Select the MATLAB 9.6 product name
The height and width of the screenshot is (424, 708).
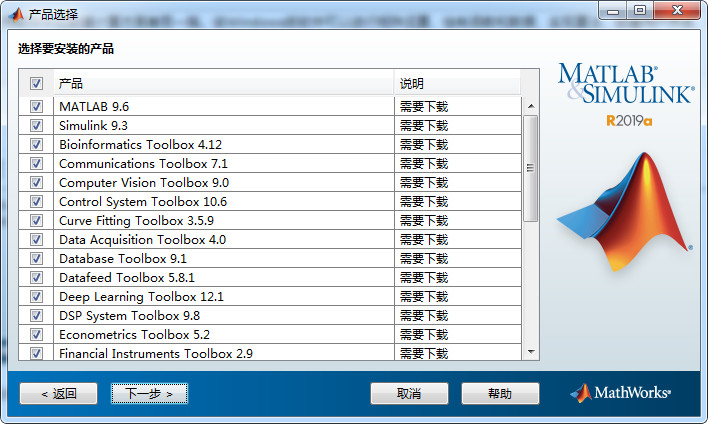pos(94,107)
